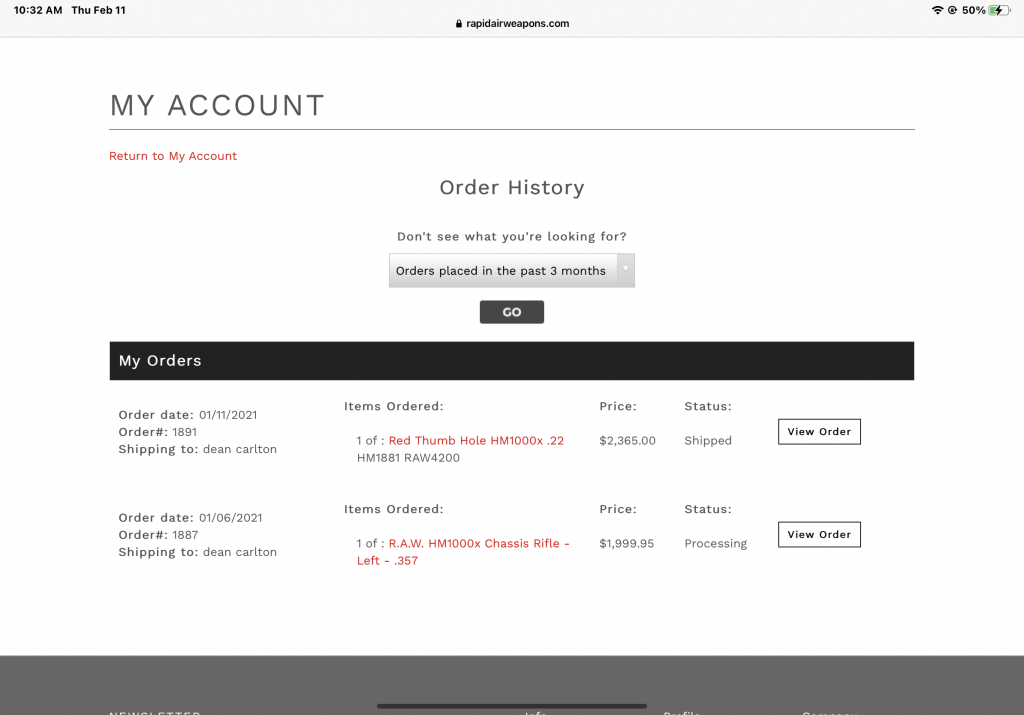1024x715 pixels.
Task: Click the dropdown arrow beside 3 months
Action: pos(626,270)
